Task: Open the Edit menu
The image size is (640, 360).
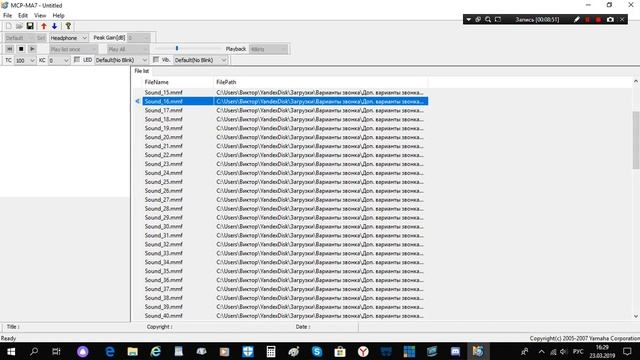Action: [23, 16]
